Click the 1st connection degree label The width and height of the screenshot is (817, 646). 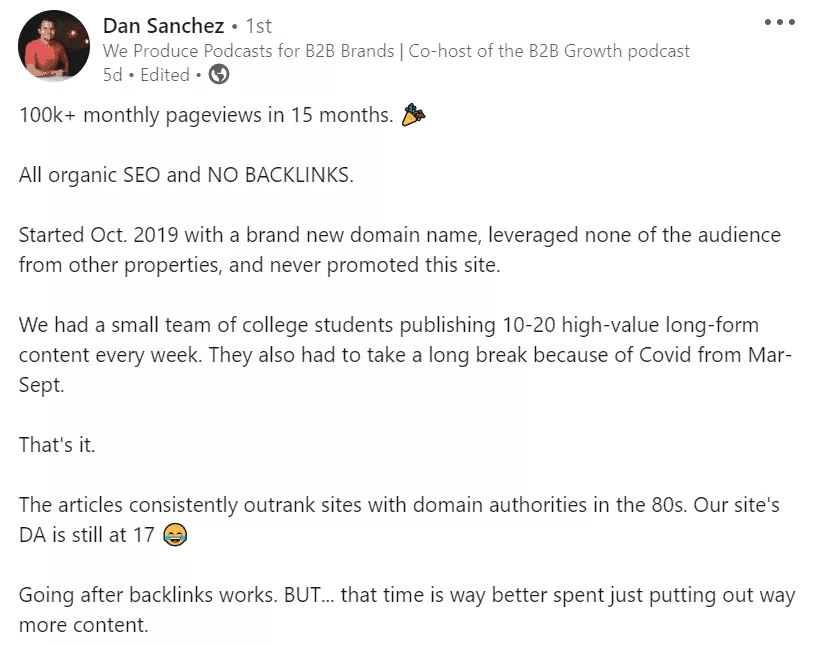click(258, 26)
